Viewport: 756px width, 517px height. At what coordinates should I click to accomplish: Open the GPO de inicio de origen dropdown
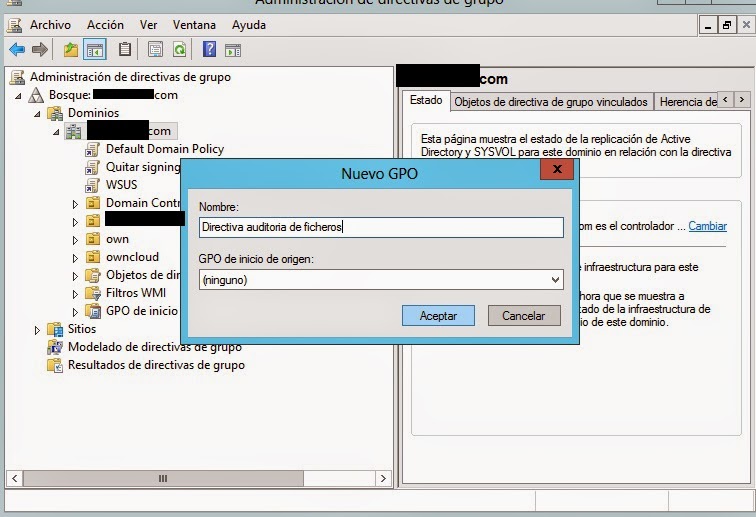(555, 280)
